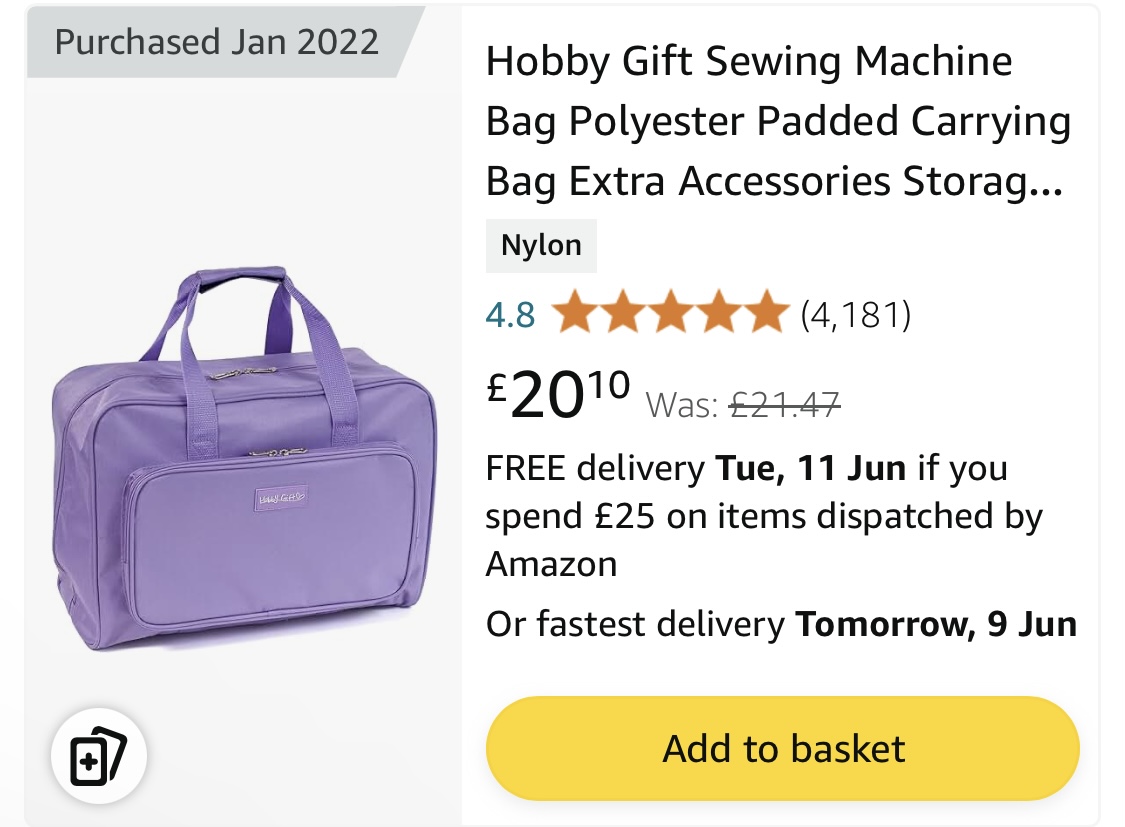Click the Hobby Gift logo on bag
This screenshot has width=1125, height=827.
pos(281,497)
